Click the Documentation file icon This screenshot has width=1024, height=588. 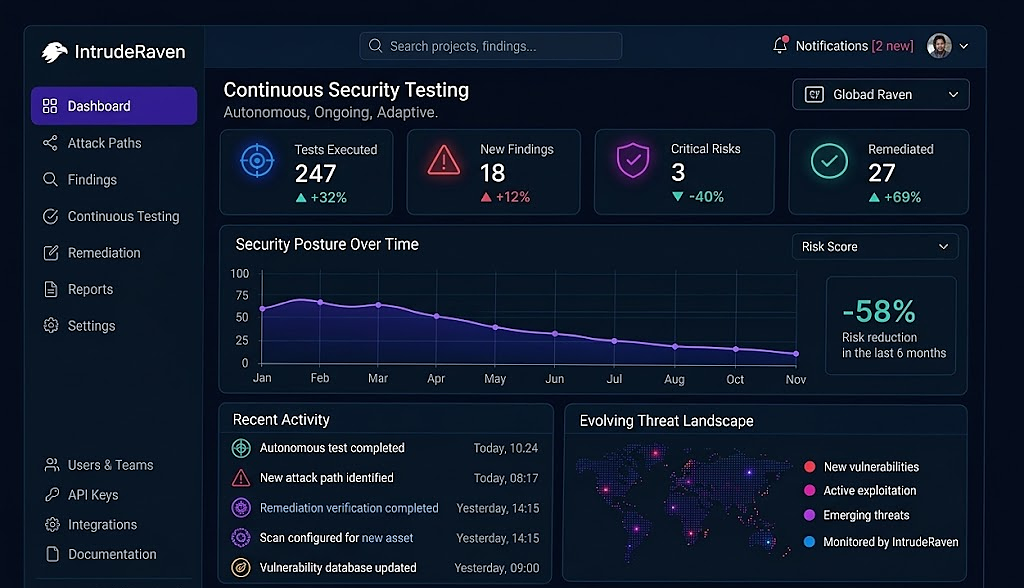coord(52,554)
